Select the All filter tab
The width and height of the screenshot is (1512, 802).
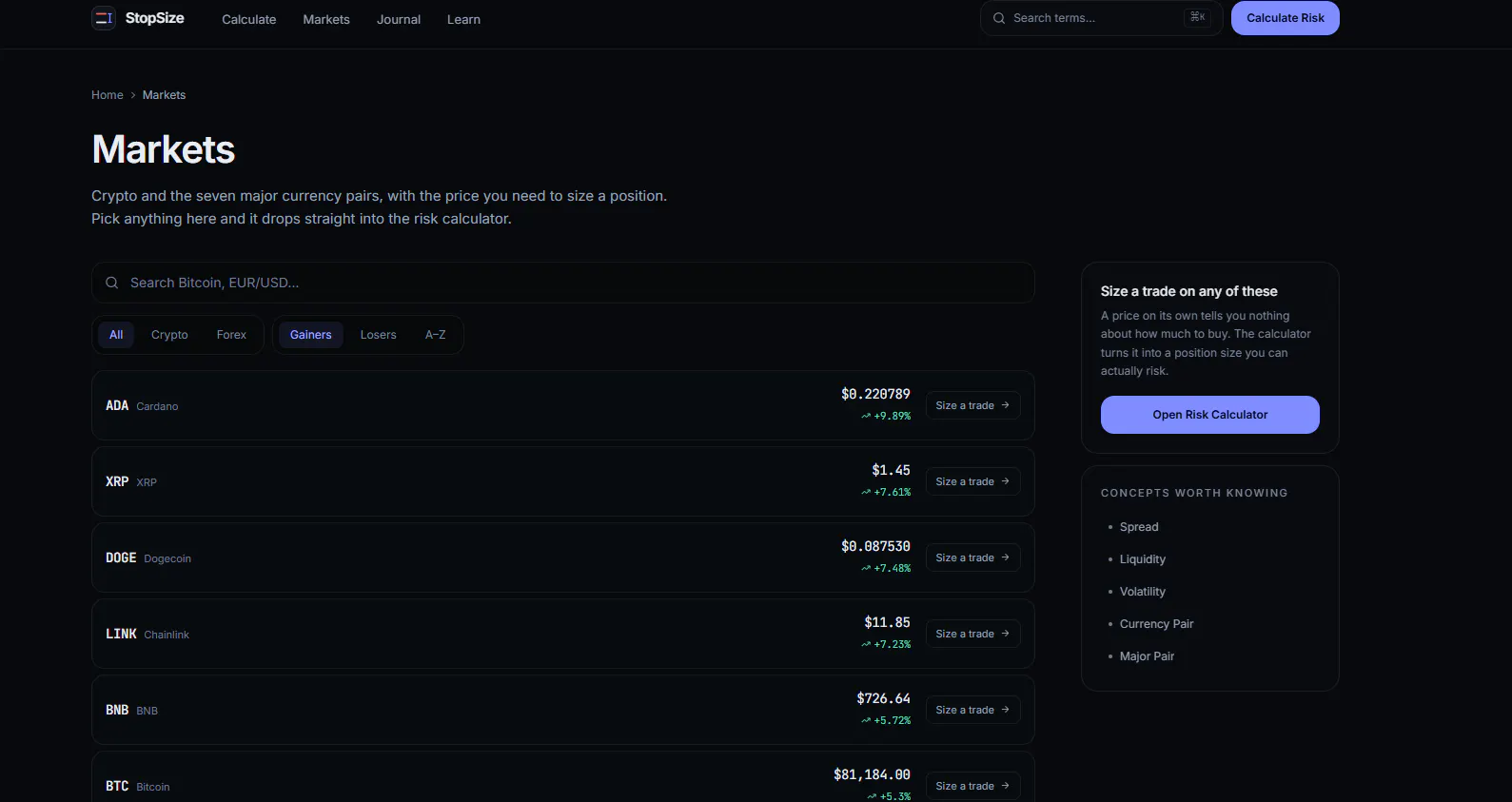tap(116, 335)
